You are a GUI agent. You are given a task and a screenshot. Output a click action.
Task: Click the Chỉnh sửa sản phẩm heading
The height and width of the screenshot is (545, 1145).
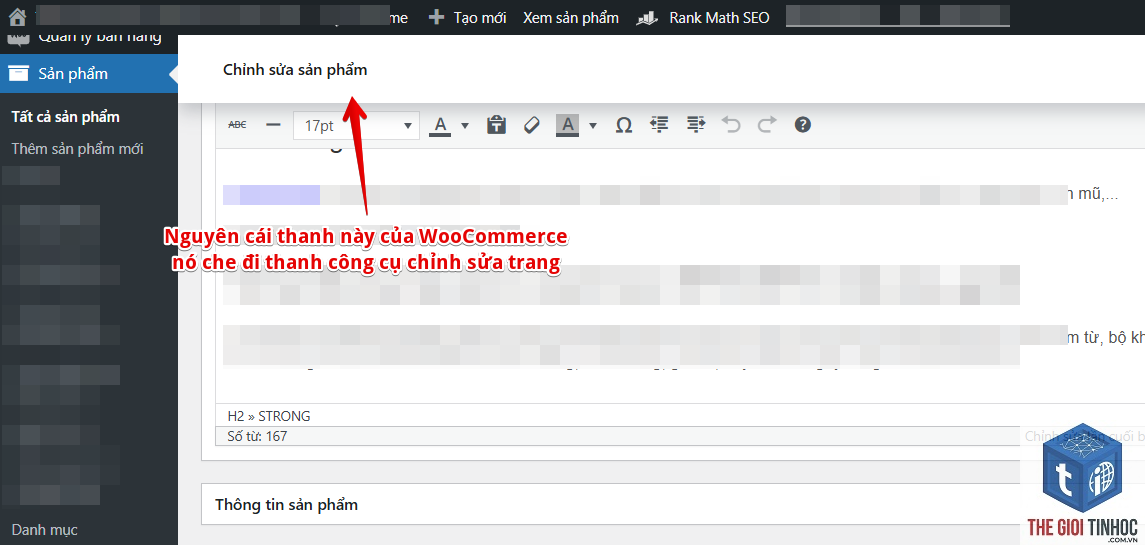click(x=295, y=70)
